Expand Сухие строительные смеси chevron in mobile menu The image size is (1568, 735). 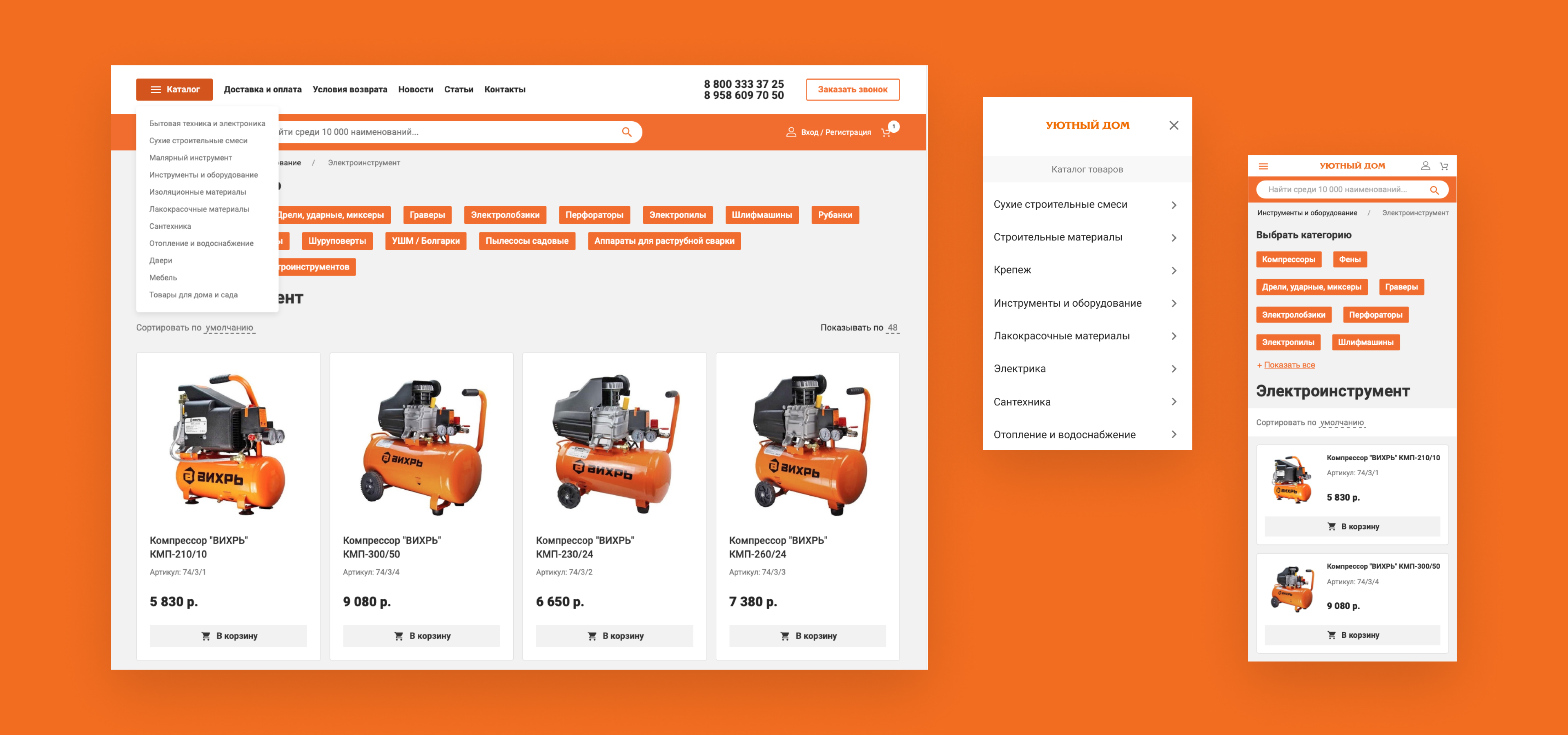point(1174,205)
